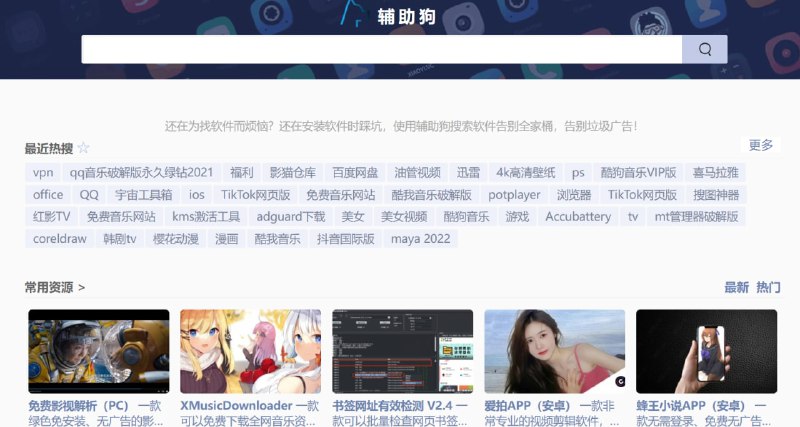Select the vpn hot search tag
Image resolution: width=800 pixels, height=427 pixels.
pyautogui.click(x=43, y=172)
